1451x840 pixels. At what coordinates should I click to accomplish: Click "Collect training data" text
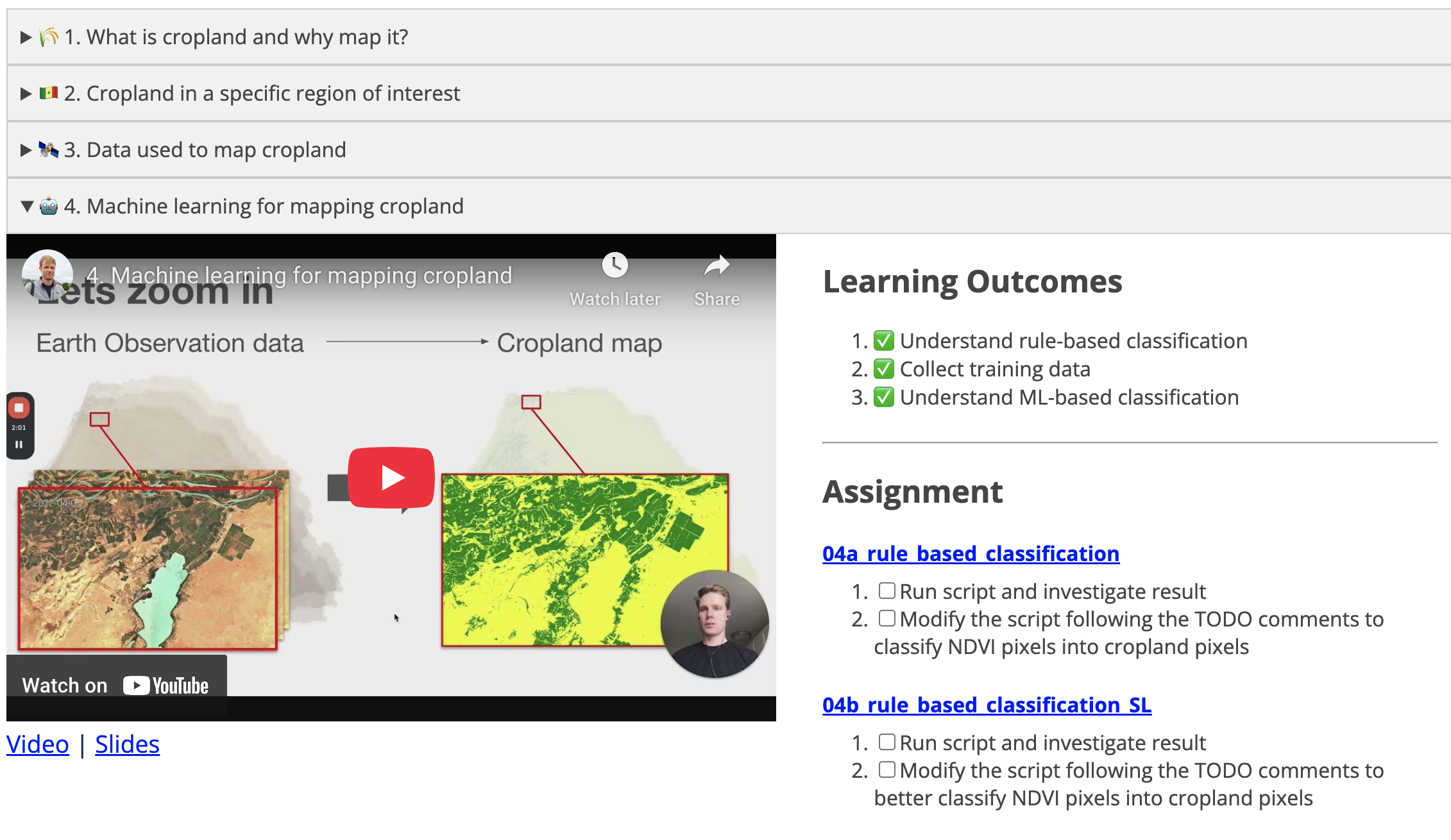(x=995, y=369)
